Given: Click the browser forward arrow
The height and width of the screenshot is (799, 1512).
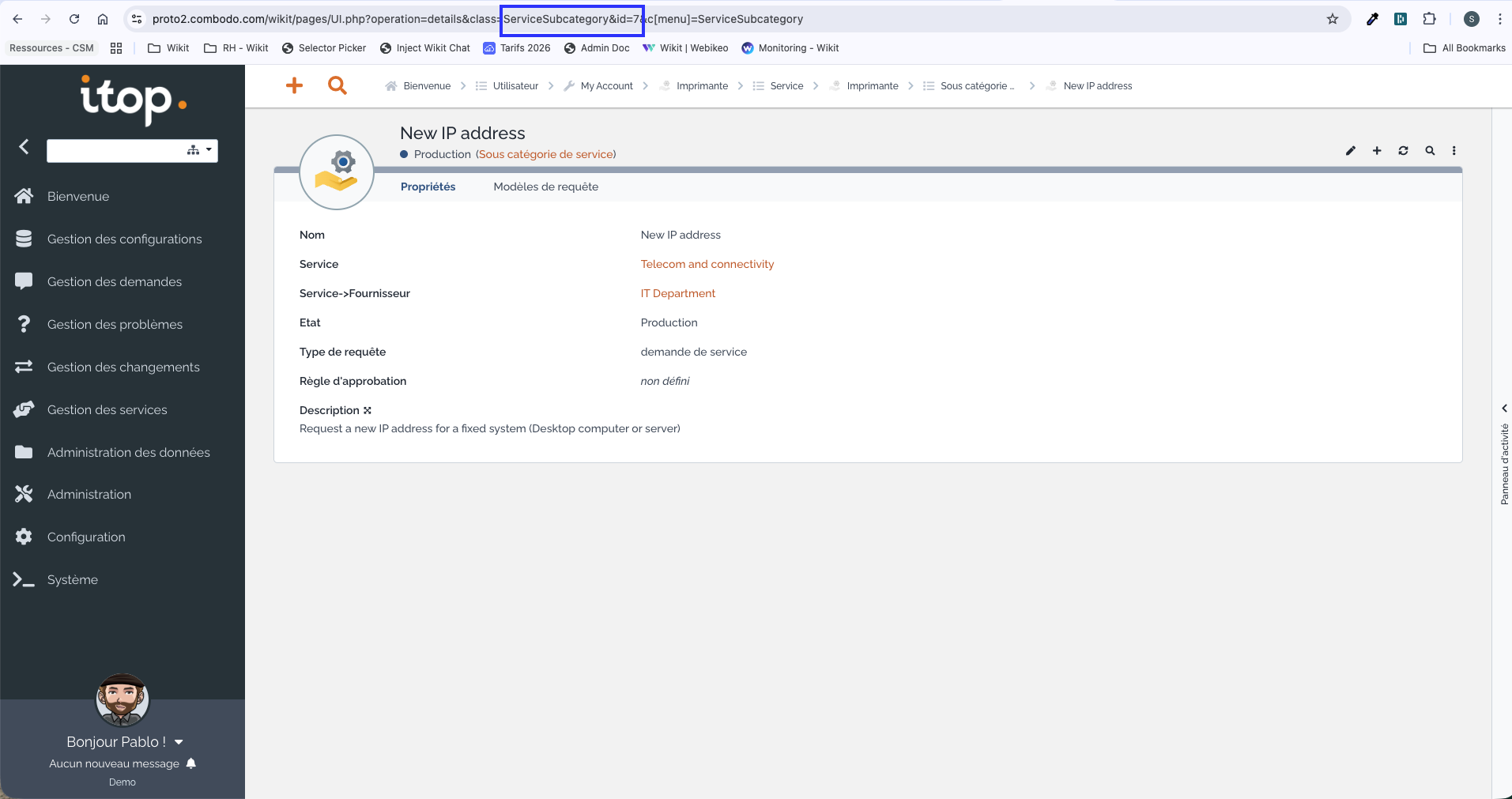Looking at the screenshot, I should (x=46, y=19).
